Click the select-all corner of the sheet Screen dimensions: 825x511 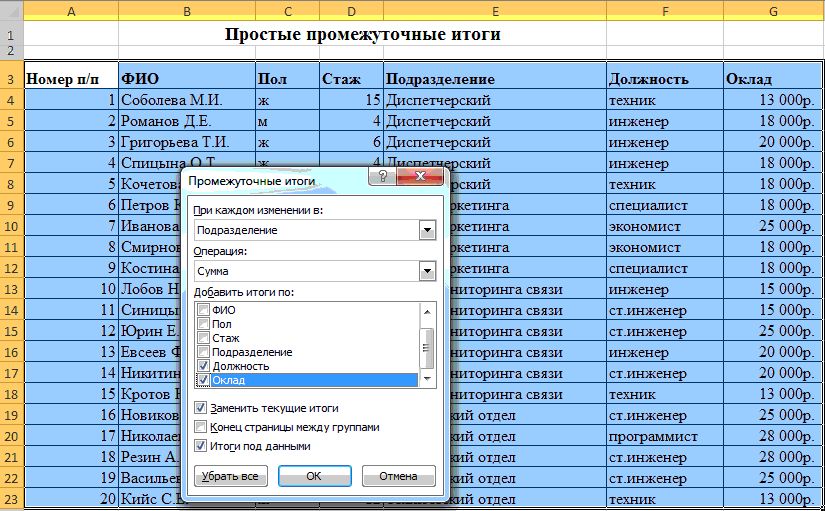(12, 11)
